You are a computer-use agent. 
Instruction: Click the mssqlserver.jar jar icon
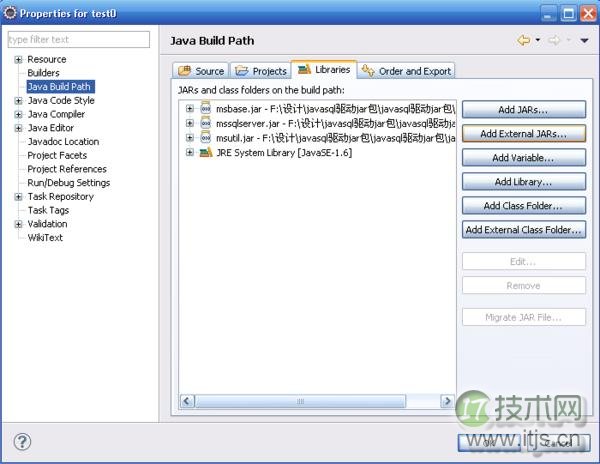click(x=206, y=123)
